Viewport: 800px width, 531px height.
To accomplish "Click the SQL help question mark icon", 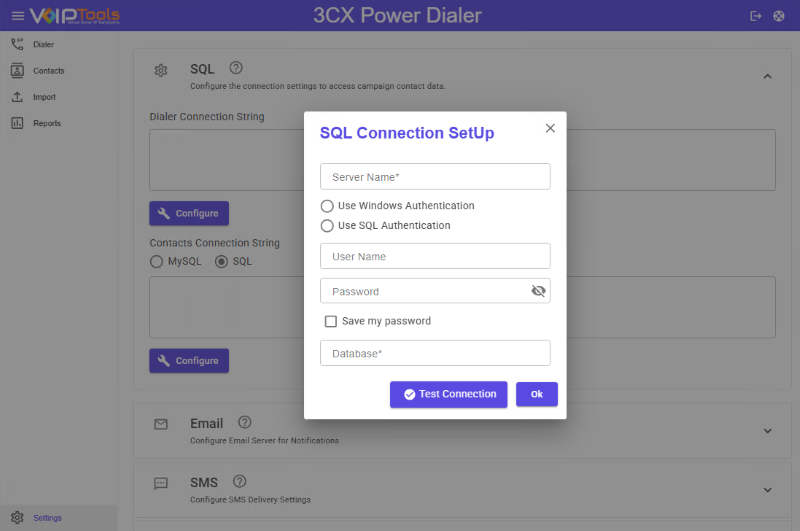I will [x=236, y=68].
